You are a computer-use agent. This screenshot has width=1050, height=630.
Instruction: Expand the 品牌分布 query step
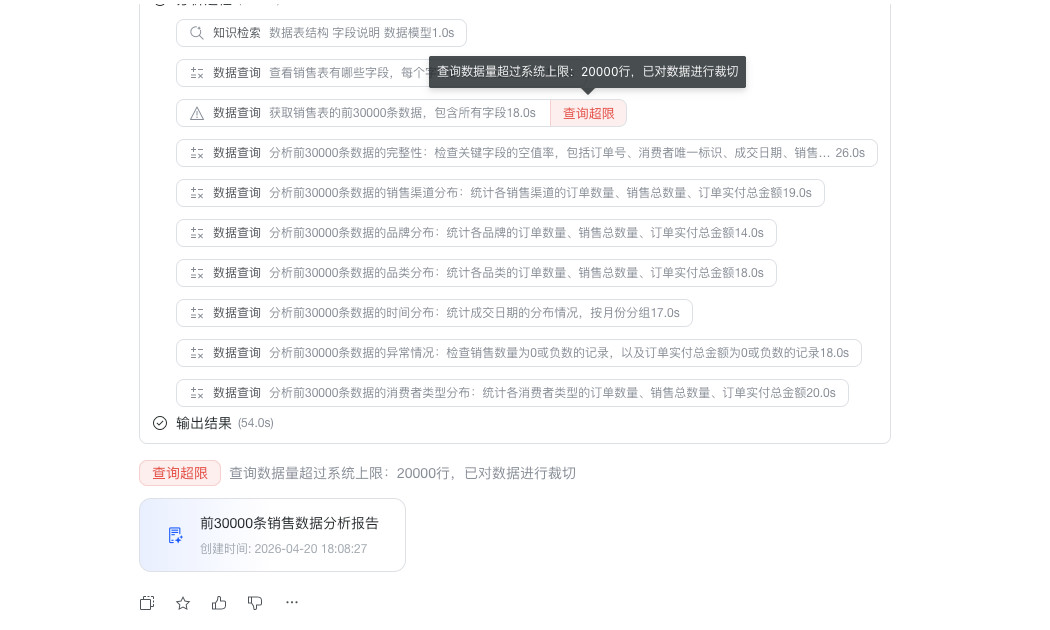[476, 233]
